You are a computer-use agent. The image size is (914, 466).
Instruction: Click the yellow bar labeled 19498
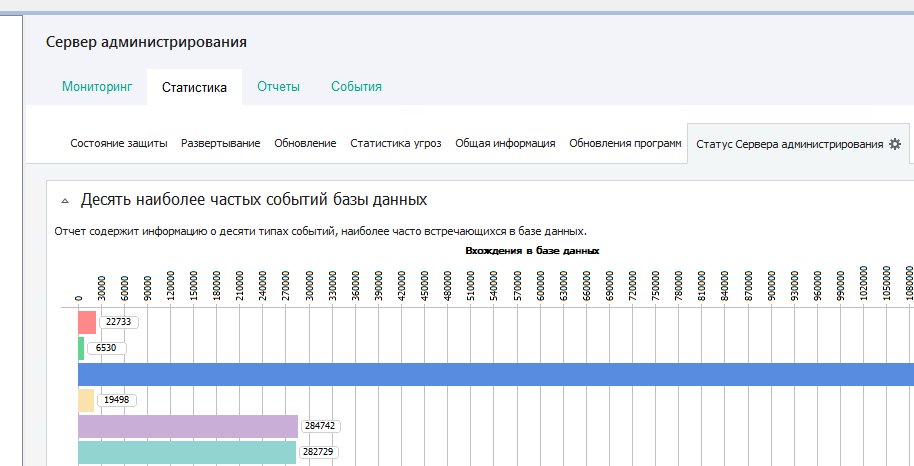[86, 400]
